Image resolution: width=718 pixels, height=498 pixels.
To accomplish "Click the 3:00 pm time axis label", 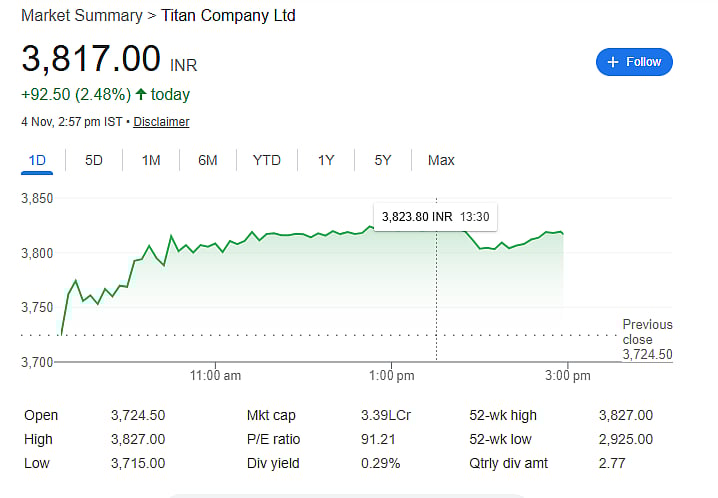I will pos(569,376).
